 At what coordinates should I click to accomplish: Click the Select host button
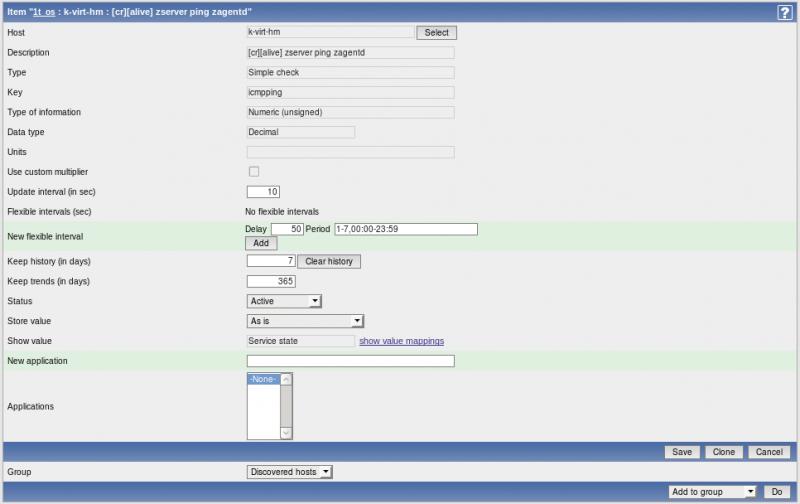coord(436,33)
